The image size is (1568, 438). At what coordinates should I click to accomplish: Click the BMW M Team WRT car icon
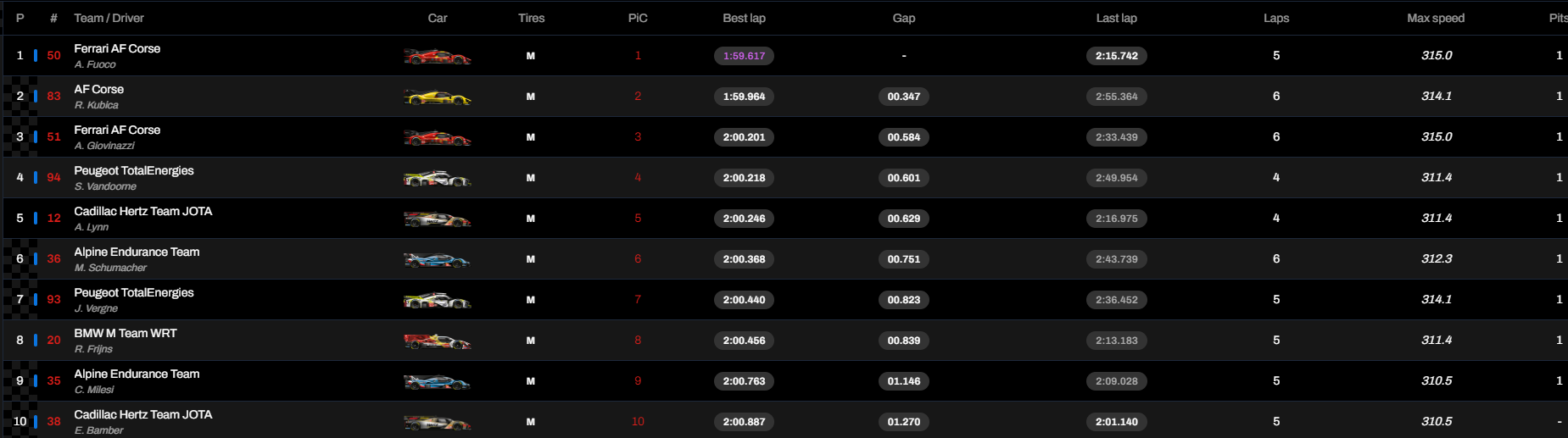tap(437, 341)
